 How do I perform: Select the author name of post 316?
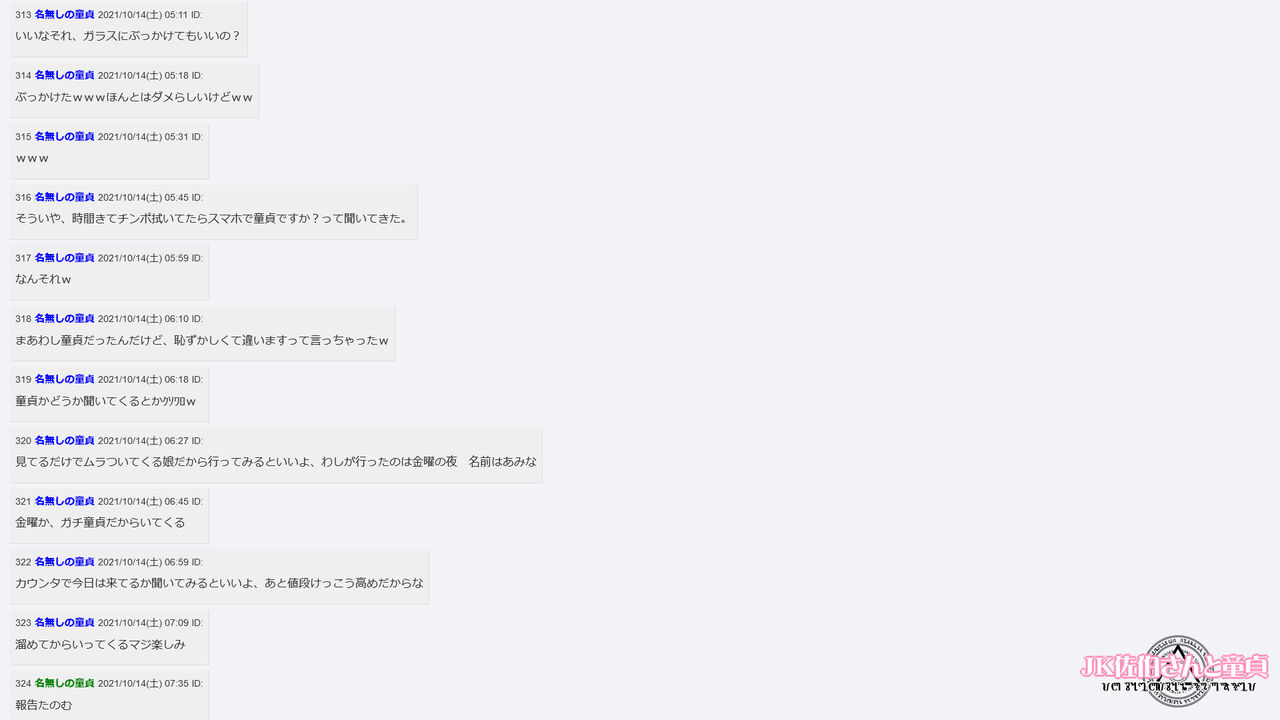(x=65, y=198)
